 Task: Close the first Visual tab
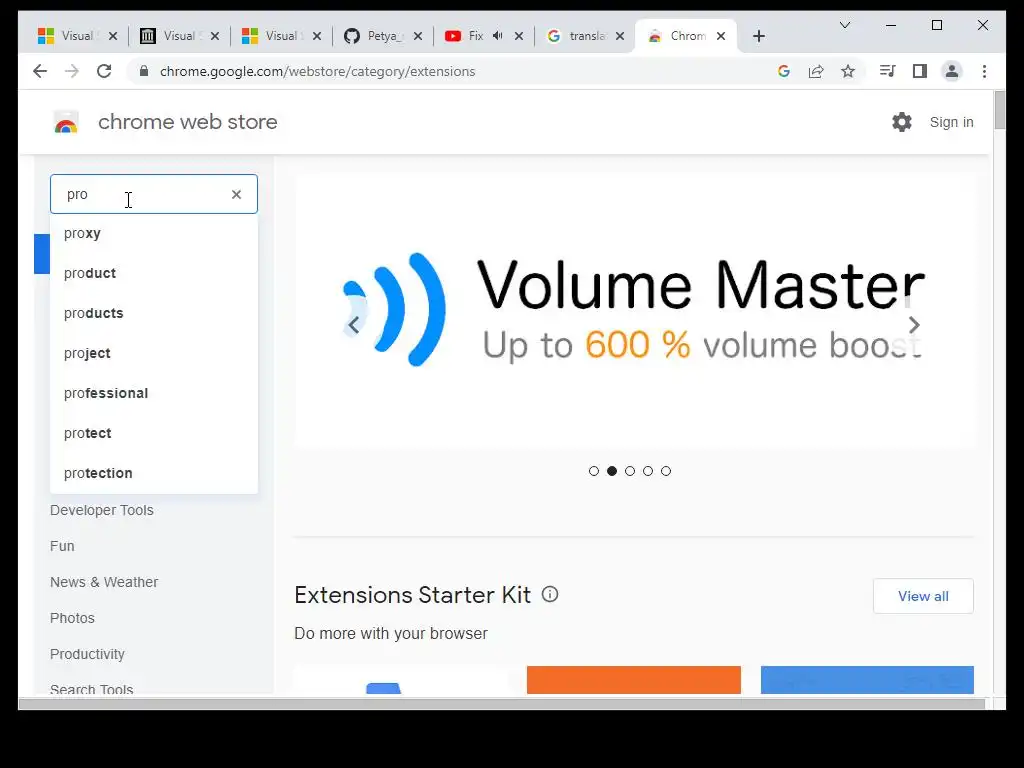coord(113,36)
